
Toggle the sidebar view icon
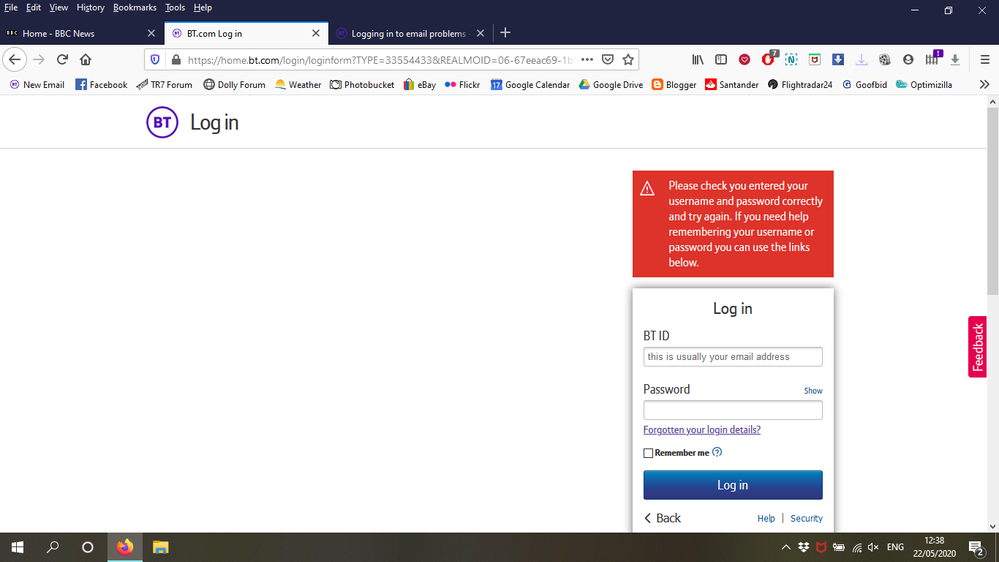(x=720, y=60)
